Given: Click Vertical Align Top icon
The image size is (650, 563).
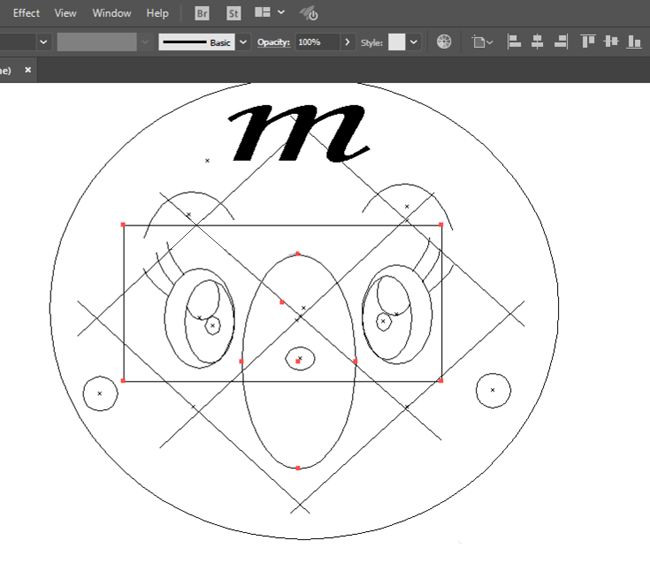Looking at the screenshot, I should 588,42.
